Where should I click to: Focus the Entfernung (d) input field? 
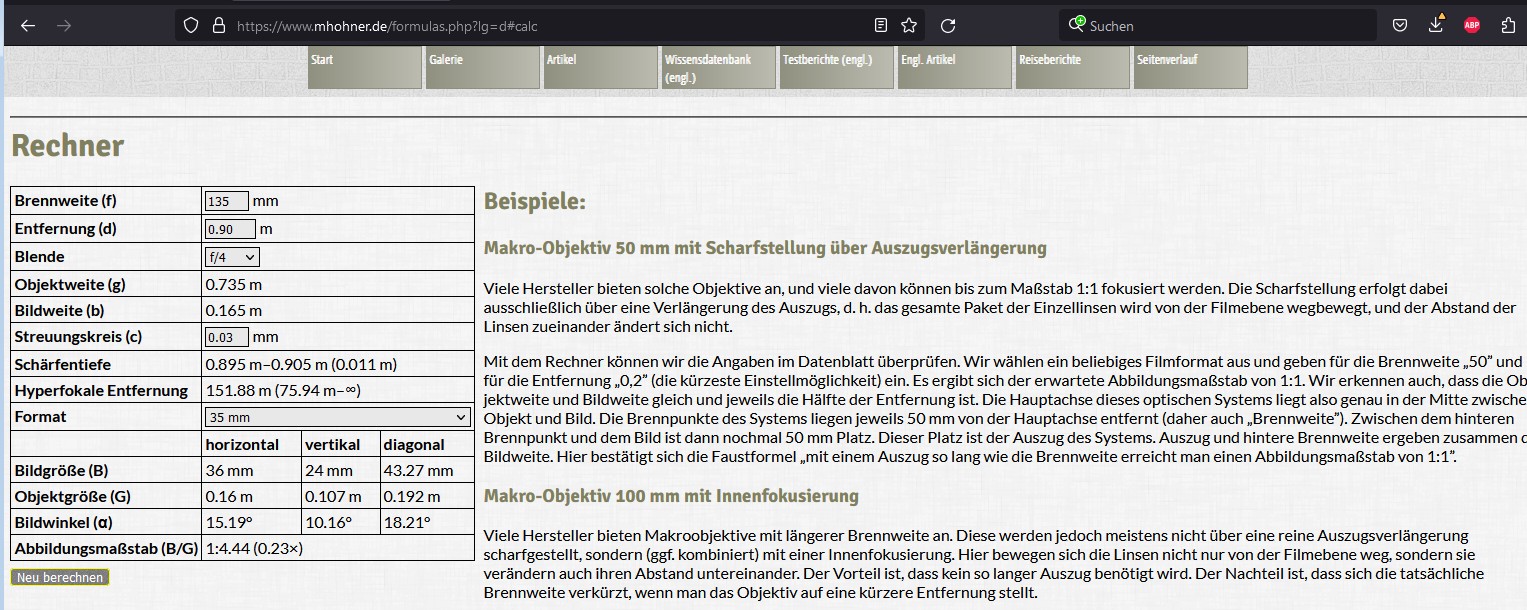point(229,229)
